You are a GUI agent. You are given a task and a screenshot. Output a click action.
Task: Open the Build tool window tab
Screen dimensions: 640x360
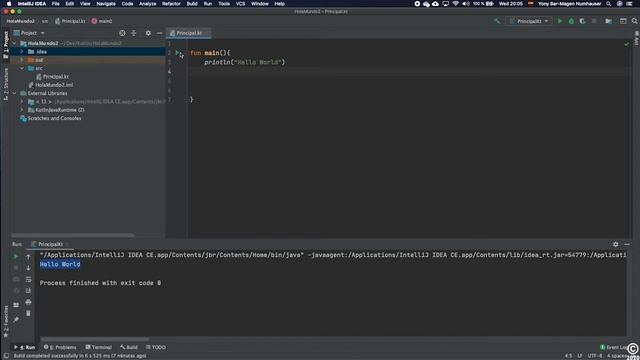pos(129,347)
